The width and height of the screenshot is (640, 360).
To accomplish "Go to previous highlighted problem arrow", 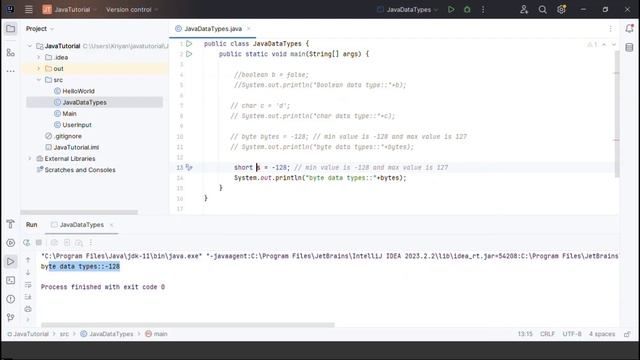I will (x=604, y=44).
